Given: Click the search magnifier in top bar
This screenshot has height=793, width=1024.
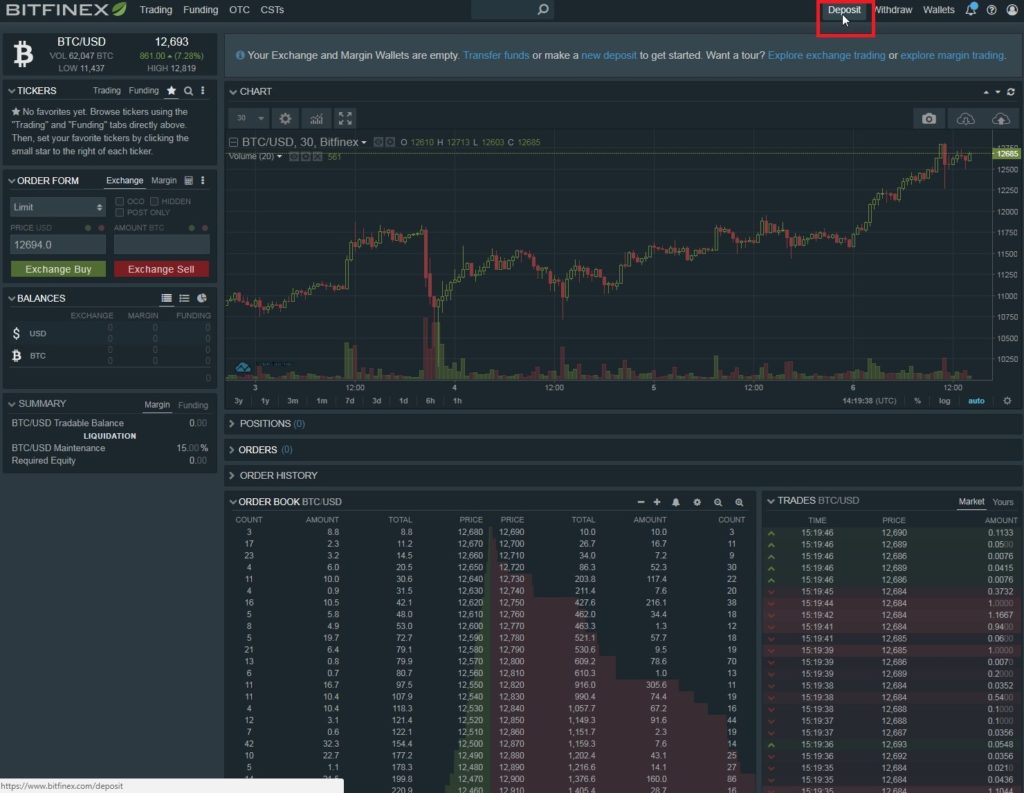Looking at the screenshot, I should pos(543,9).
